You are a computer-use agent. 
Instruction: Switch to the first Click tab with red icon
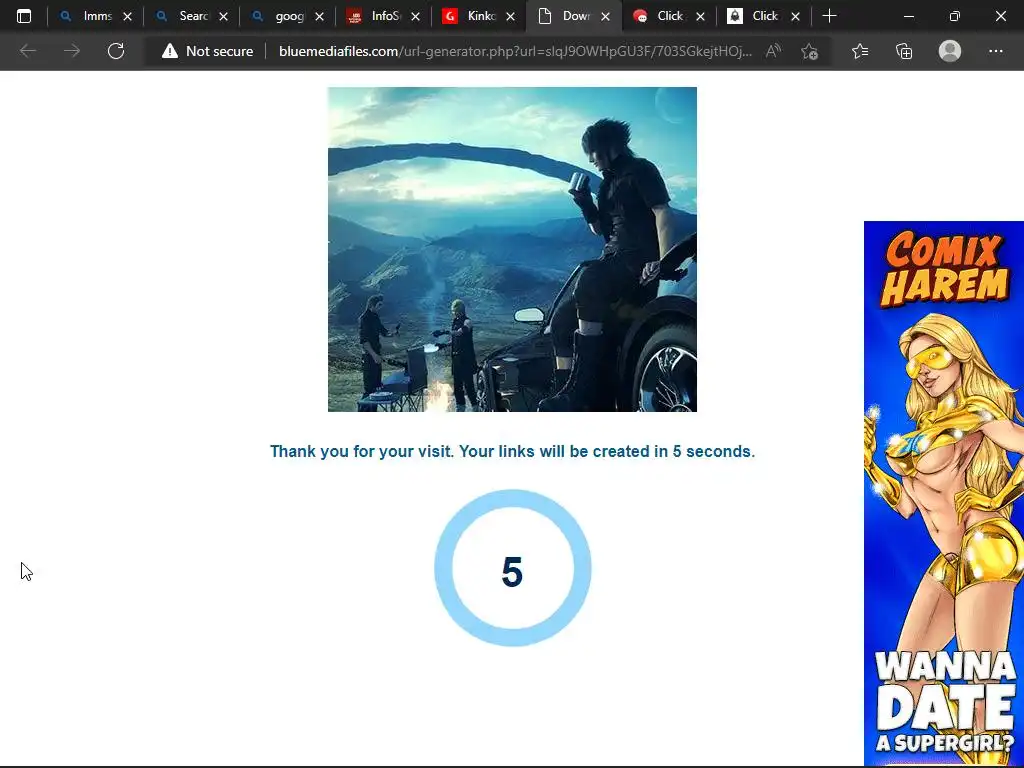click(x=669, y=16)
